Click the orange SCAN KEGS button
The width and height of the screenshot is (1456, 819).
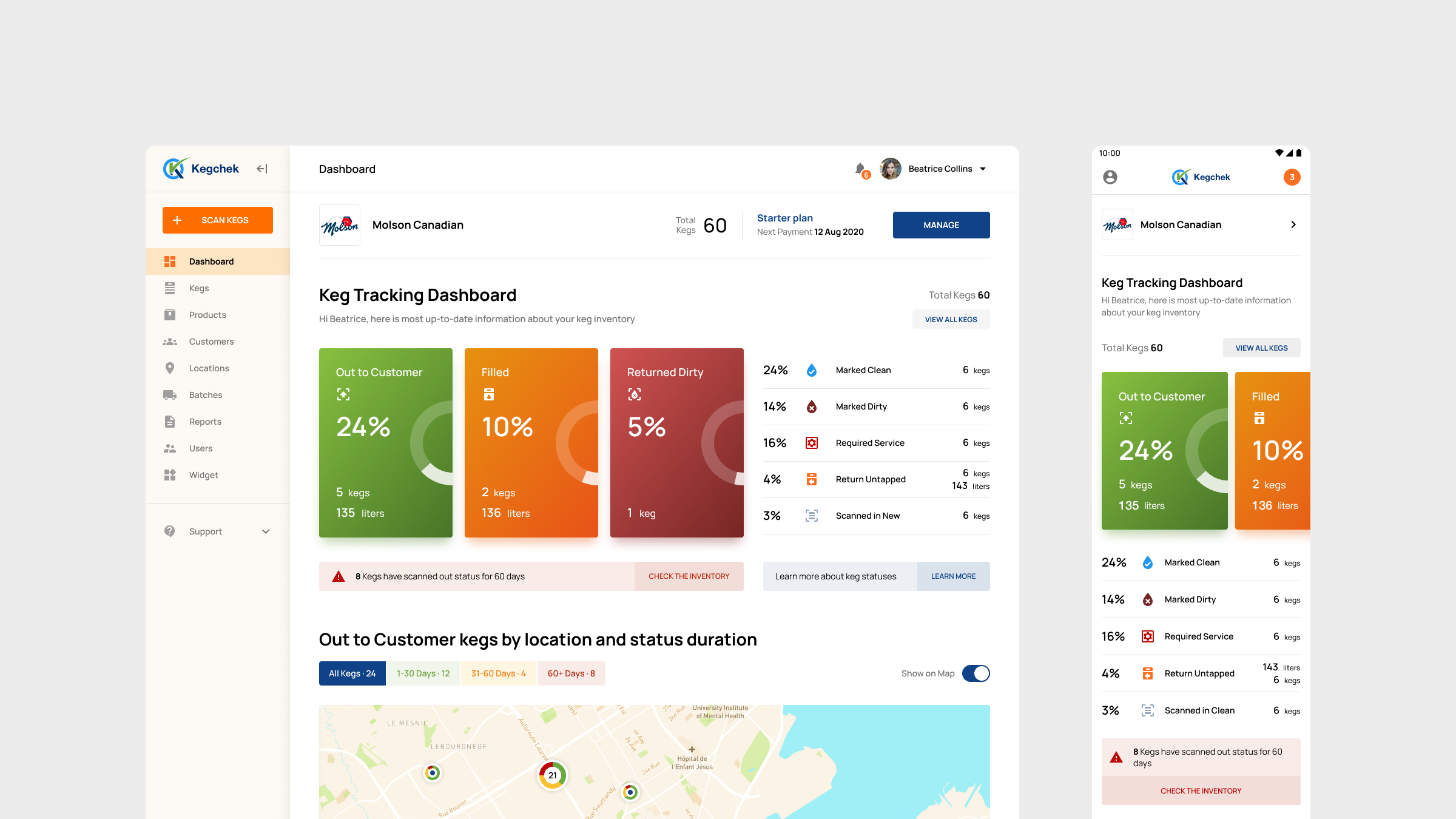coord(218,220)
